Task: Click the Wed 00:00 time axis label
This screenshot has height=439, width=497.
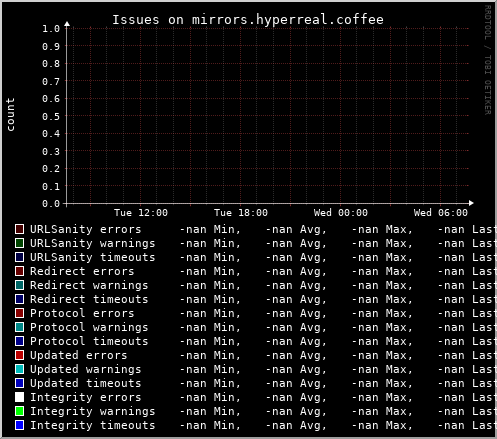Action: pos(341,213)
